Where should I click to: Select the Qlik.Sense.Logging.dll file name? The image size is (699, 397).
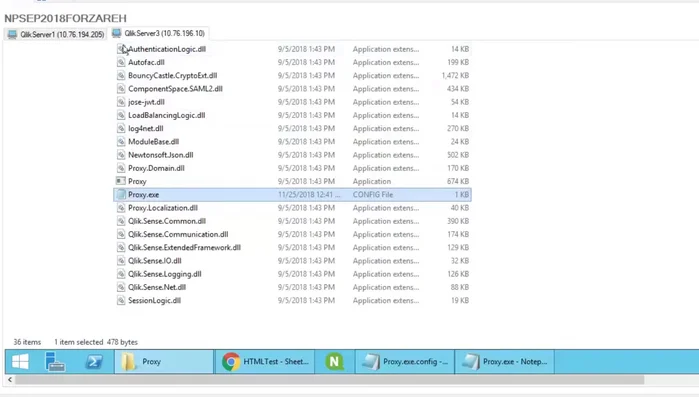[x=164, y=274]
